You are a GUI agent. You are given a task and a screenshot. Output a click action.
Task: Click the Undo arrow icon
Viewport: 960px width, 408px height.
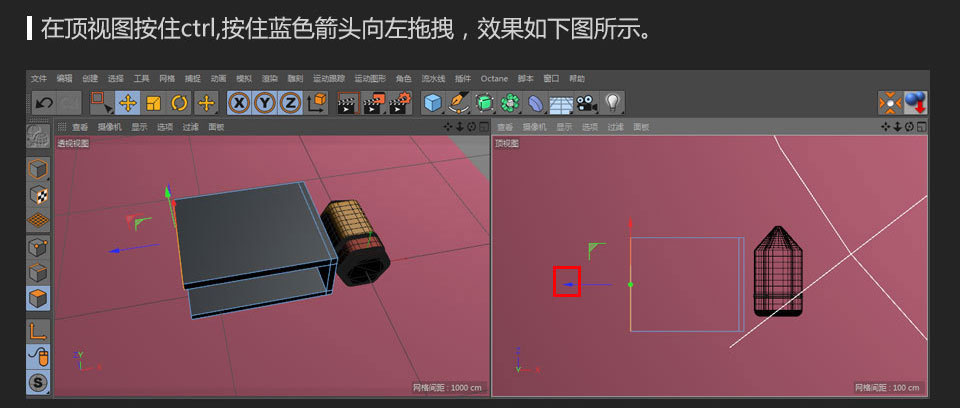click(44, 103)
